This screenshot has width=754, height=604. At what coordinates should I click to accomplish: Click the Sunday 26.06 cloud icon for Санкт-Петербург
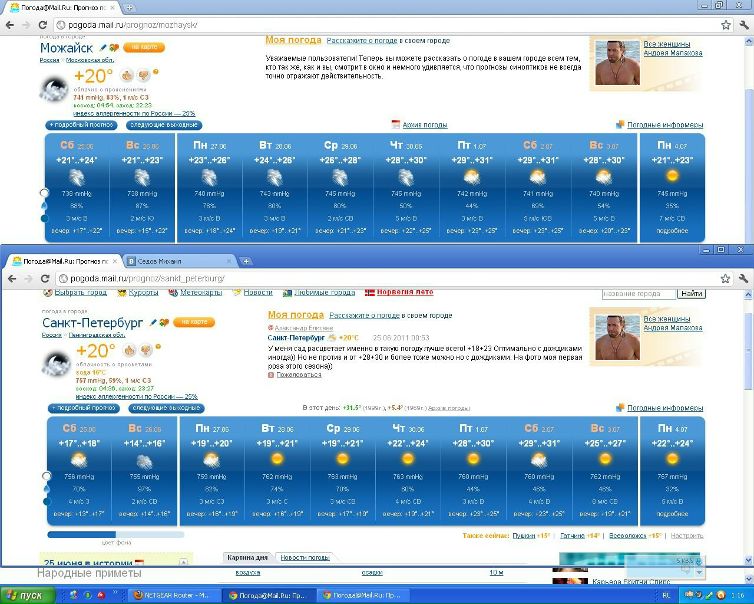pos(143,460)
